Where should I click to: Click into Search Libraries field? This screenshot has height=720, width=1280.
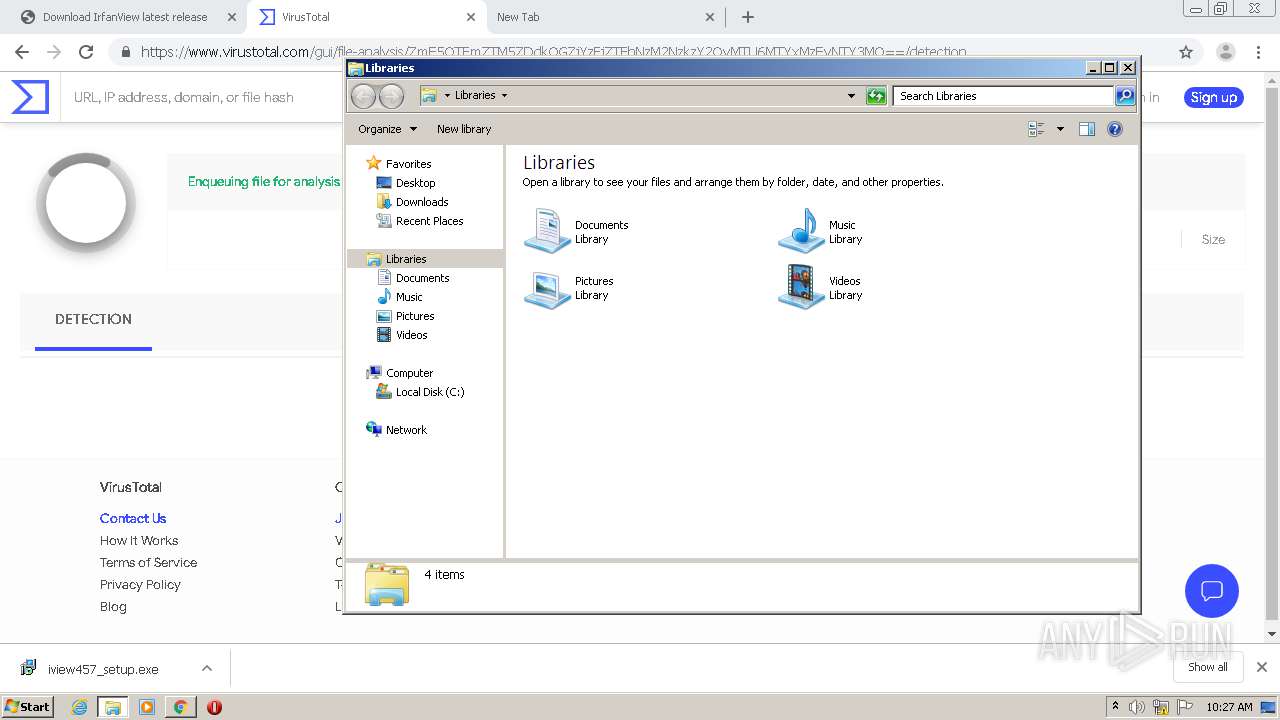1003,96
